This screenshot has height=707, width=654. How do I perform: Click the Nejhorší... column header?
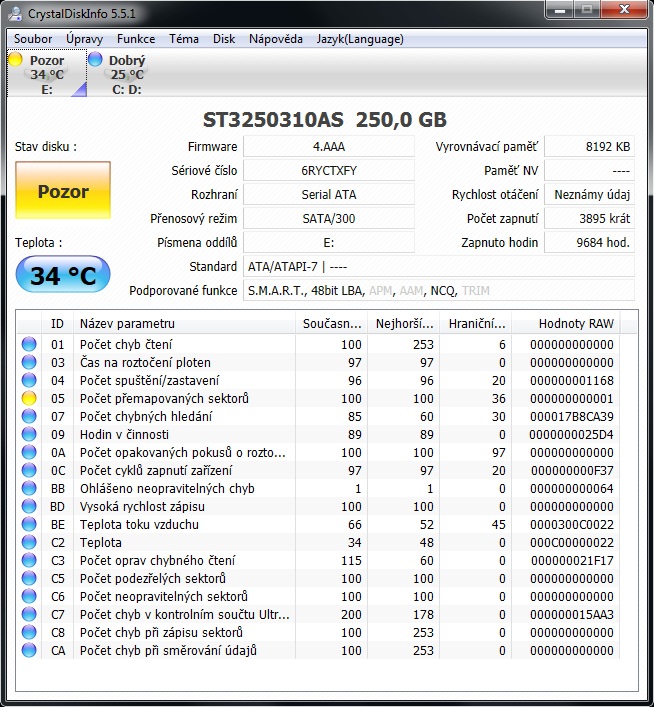coord(404,323)
